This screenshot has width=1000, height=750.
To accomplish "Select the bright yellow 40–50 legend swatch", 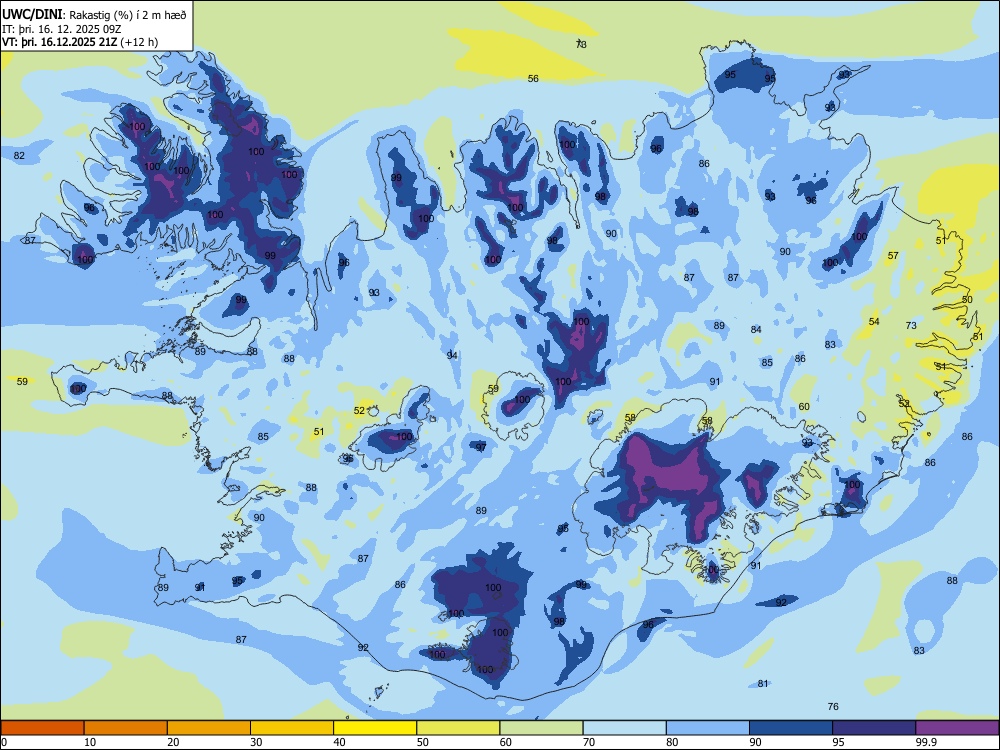I will [x=375, y=728].
